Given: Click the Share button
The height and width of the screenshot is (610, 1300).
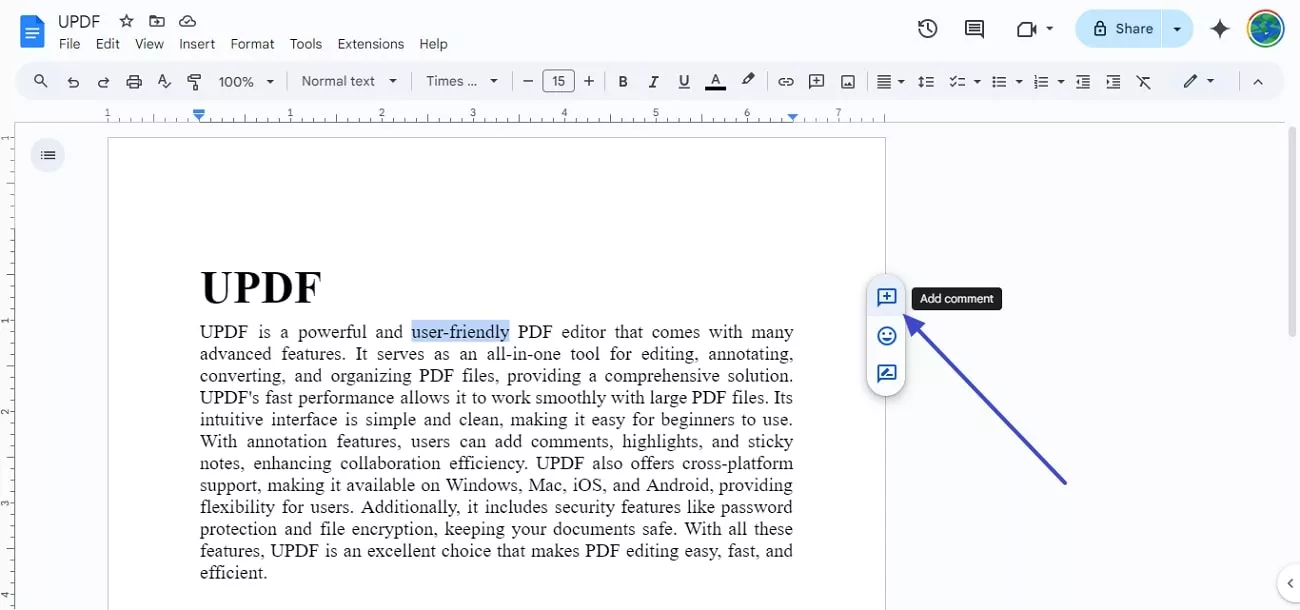Looking at the screenshot, I should point(1121,29).
